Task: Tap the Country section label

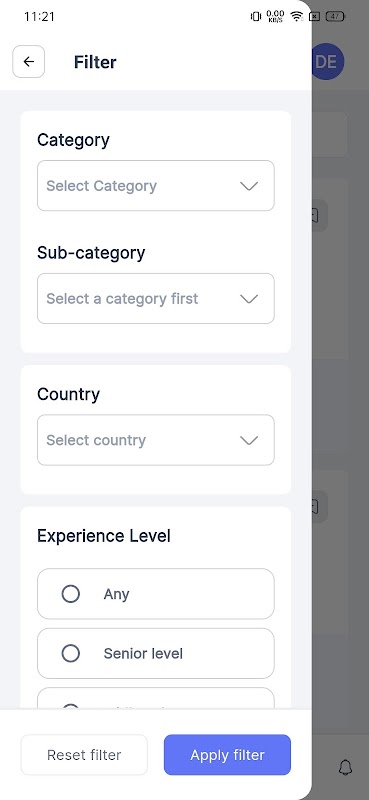Action: coord(68,394)
